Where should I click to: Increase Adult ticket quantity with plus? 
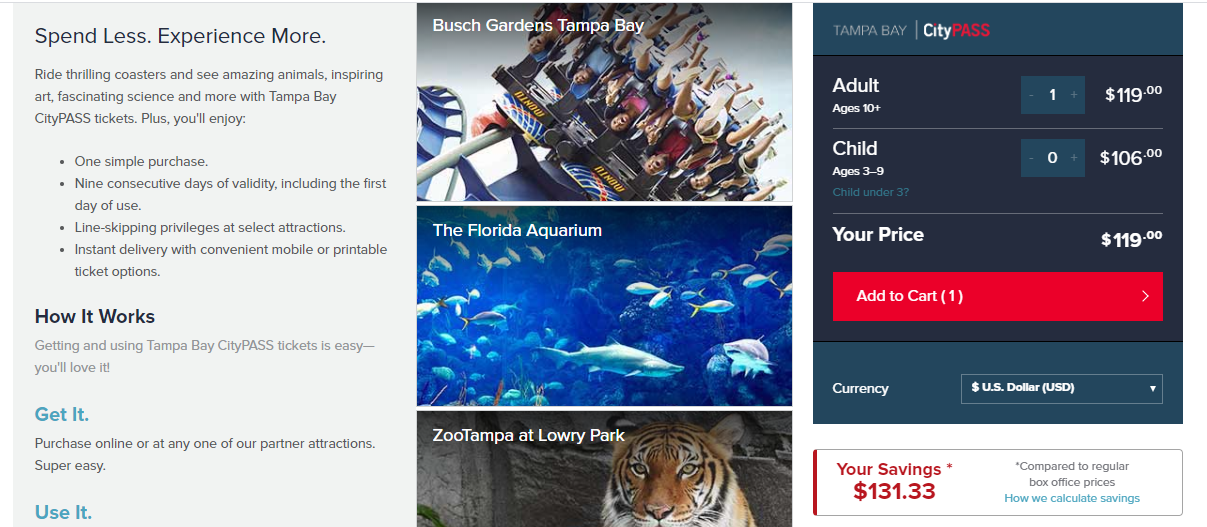pos(1074,95)
